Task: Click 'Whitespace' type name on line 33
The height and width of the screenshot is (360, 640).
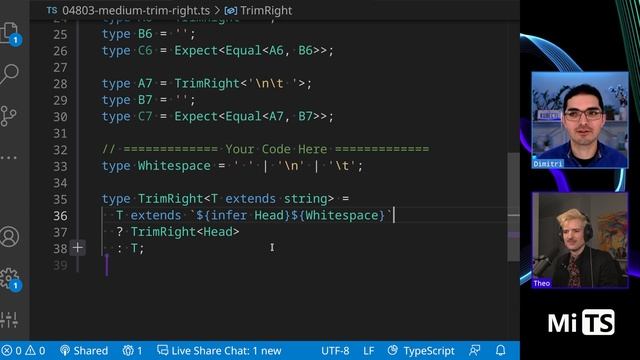Action: point(174,166)
